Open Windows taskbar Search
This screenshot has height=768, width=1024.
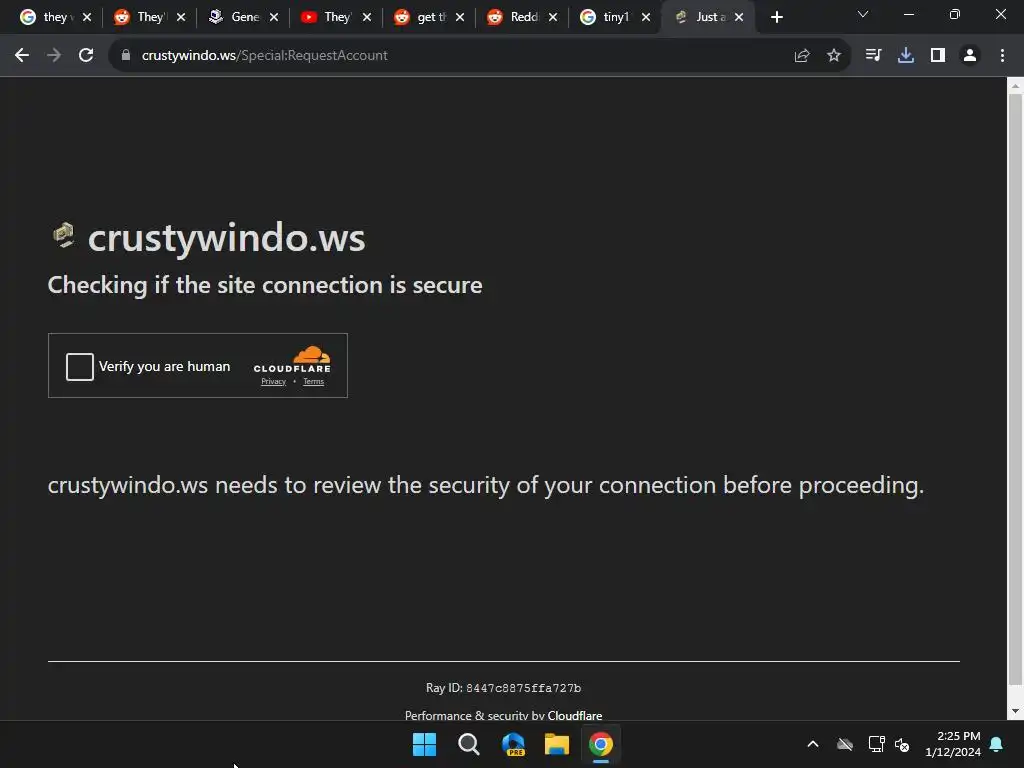[x=469, y=744]
